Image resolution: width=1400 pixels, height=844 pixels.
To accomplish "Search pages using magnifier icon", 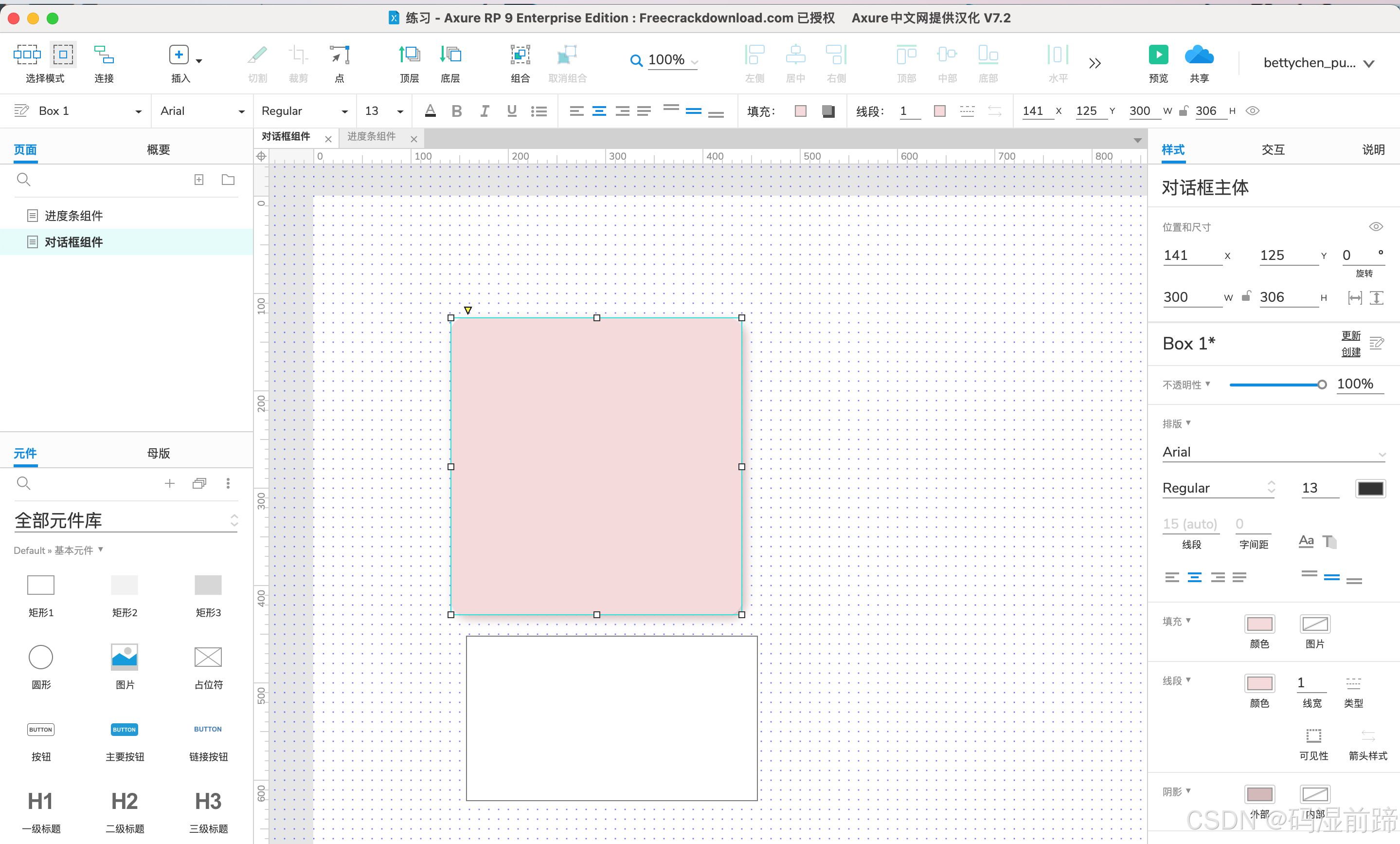I will tap(23, 180).
